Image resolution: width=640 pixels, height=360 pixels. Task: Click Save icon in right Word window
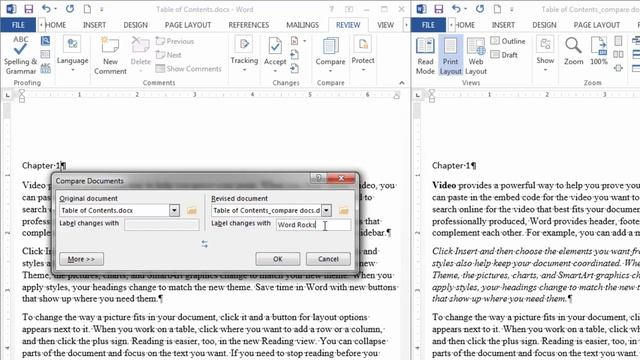point(439,9)
